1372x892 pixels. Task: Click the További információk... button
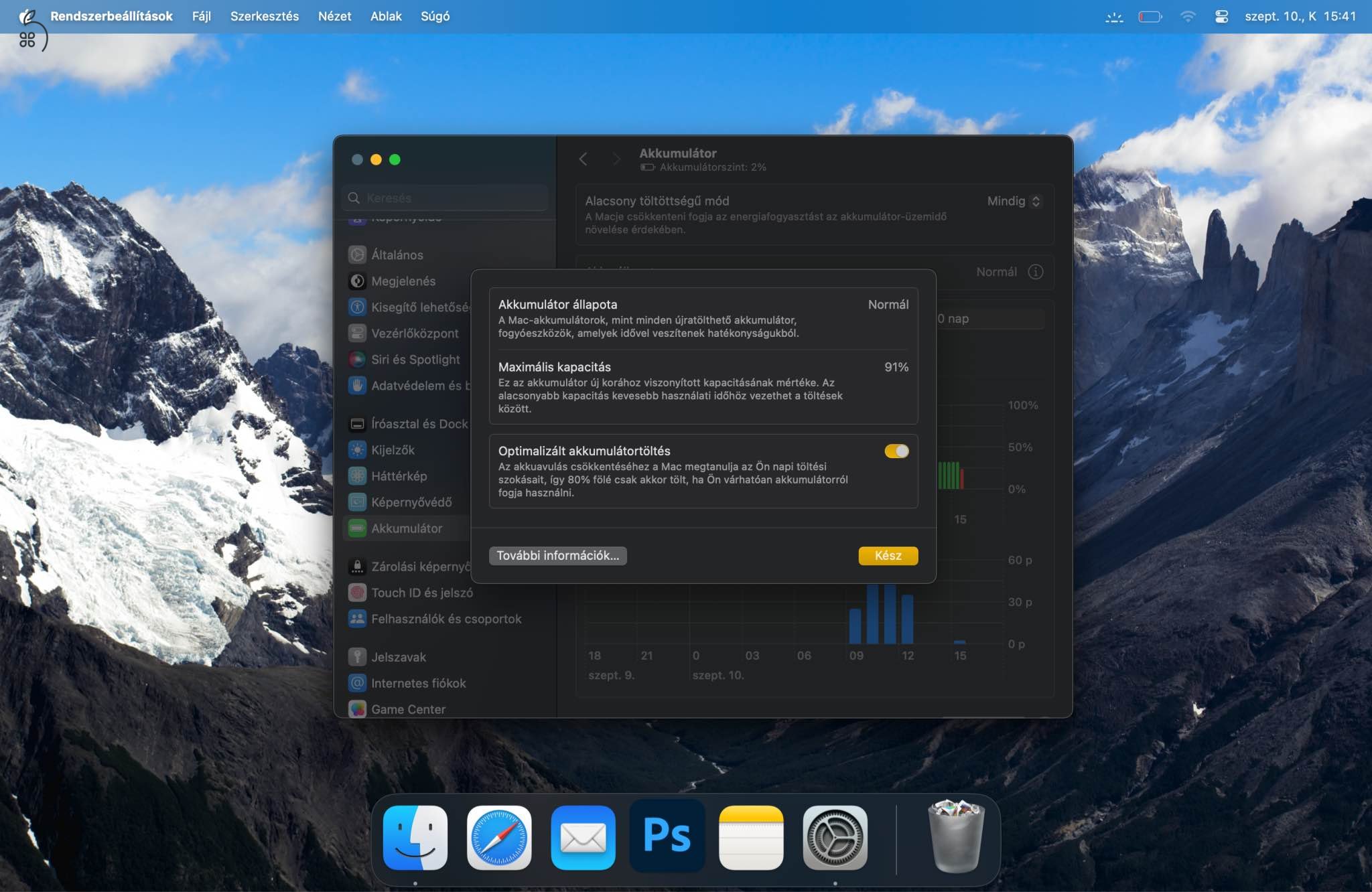pyautogui.click(x=557, y=555)
